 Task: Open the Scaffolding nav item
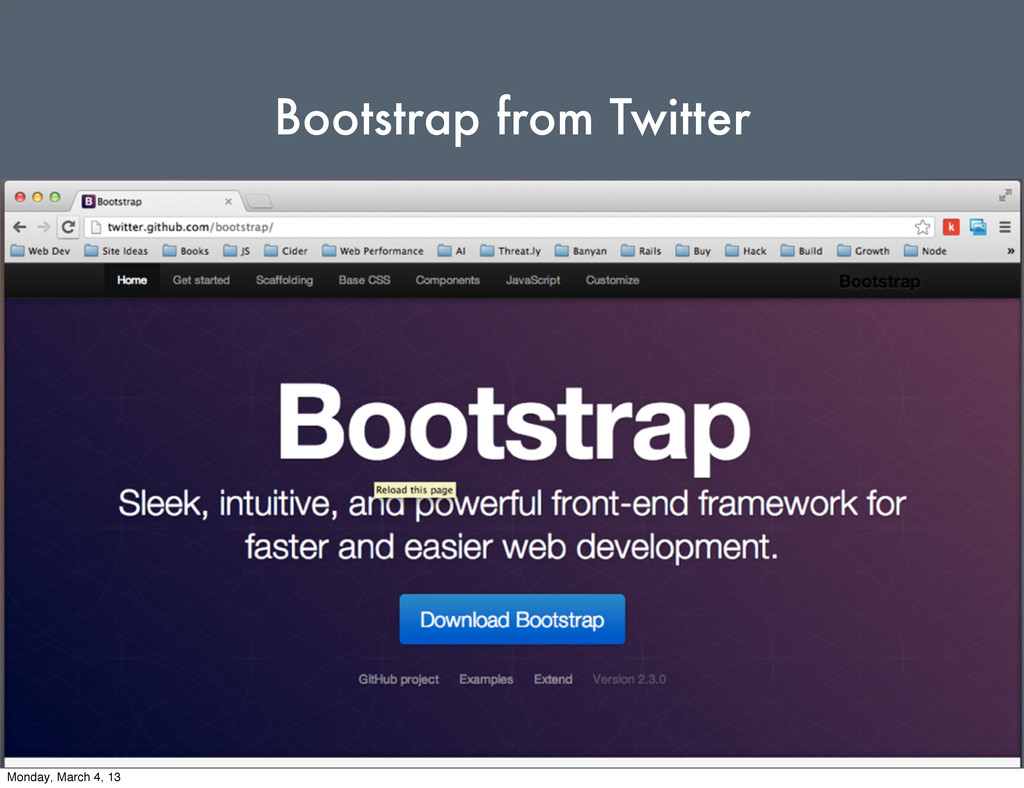point(284,280)
